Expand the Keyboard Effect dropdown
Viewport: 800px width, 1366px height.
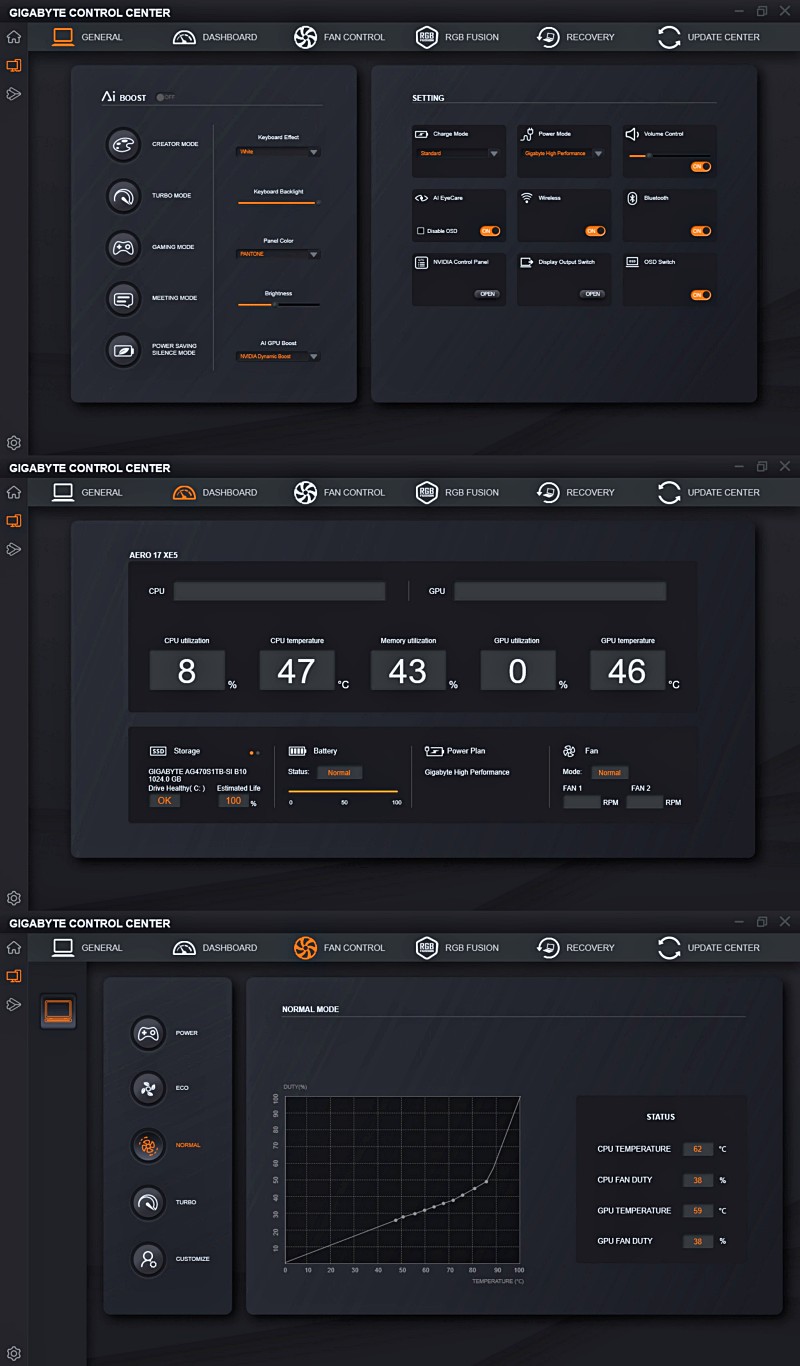pyautogui.click(x=278, y=152)
